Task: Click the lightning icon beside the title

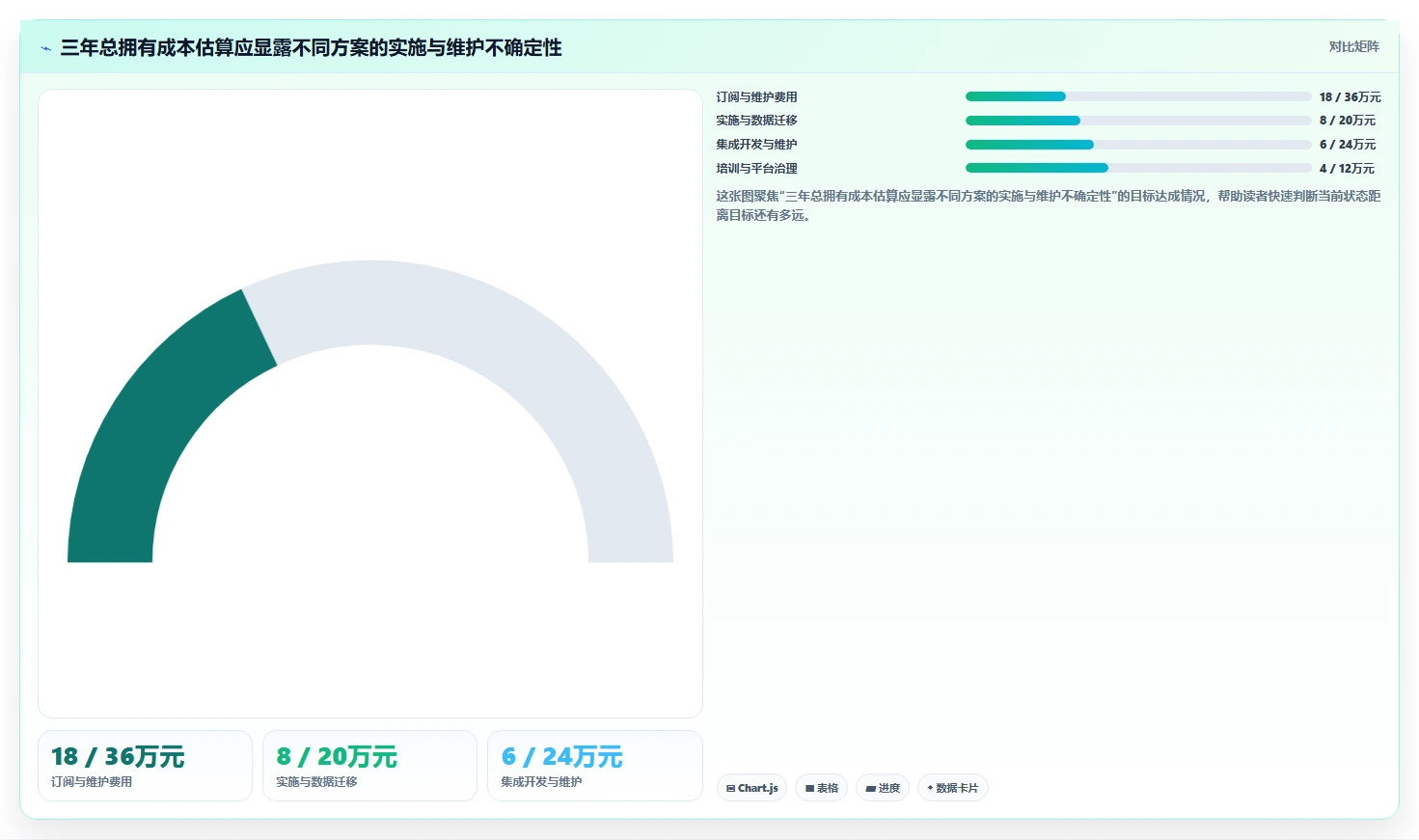Action: pos(45,48)
